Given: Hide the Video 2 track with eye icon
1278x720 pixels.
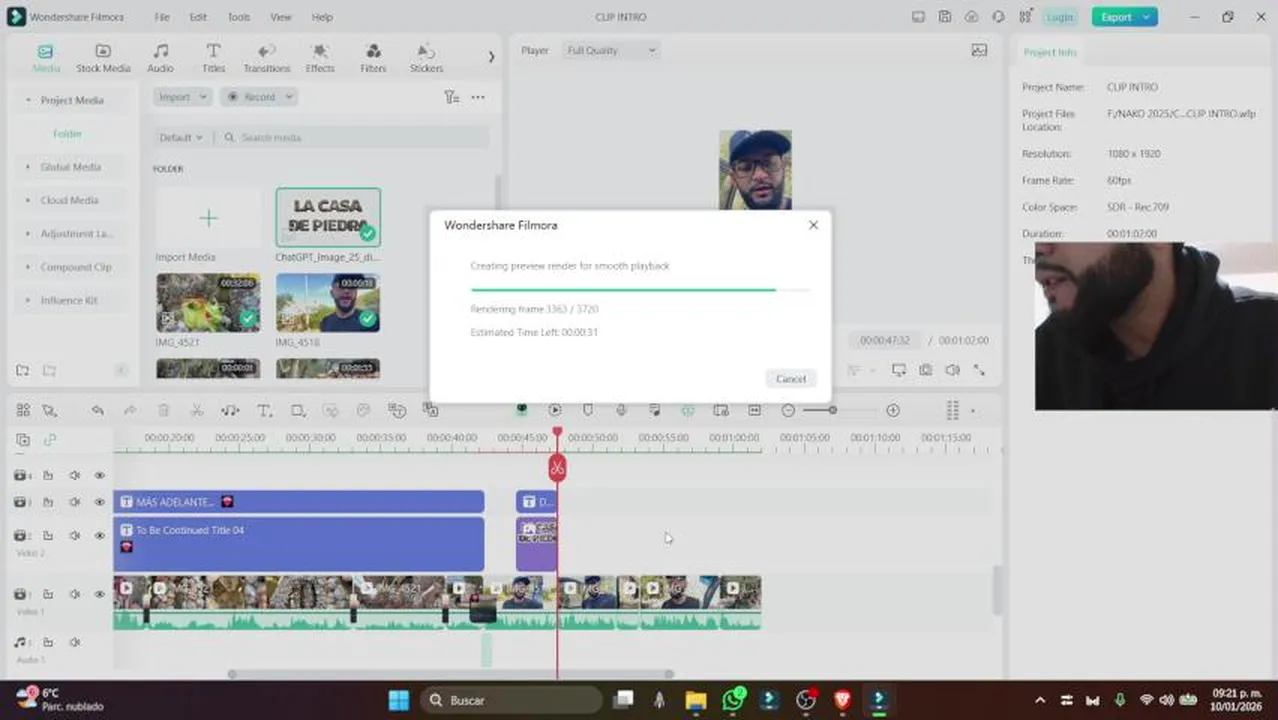Looking at the screenshot, I should 99,536.
